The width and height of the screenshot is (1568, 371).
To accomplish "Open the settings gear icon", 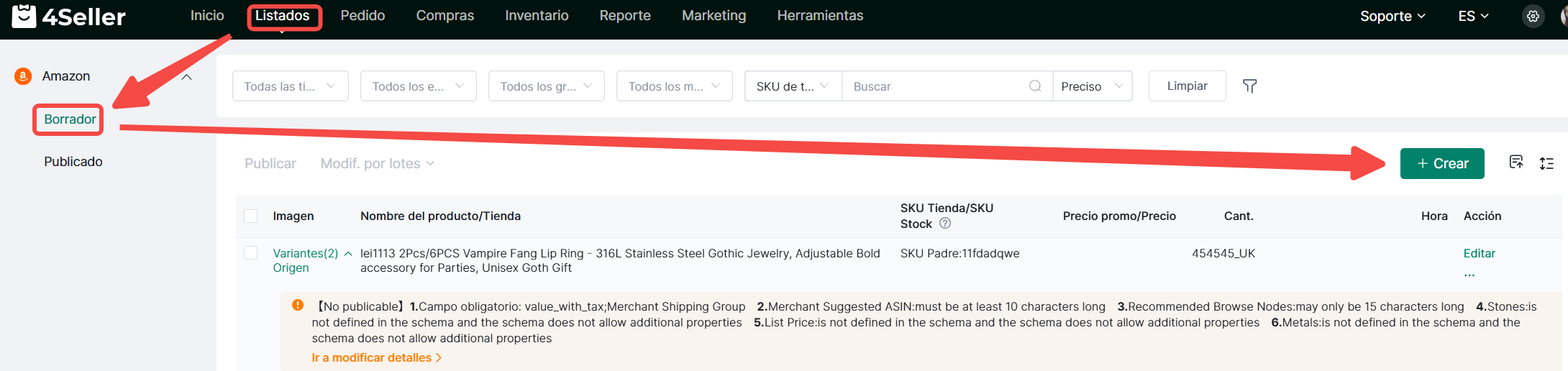I will pyautogui.click(x=1533, y=16).
